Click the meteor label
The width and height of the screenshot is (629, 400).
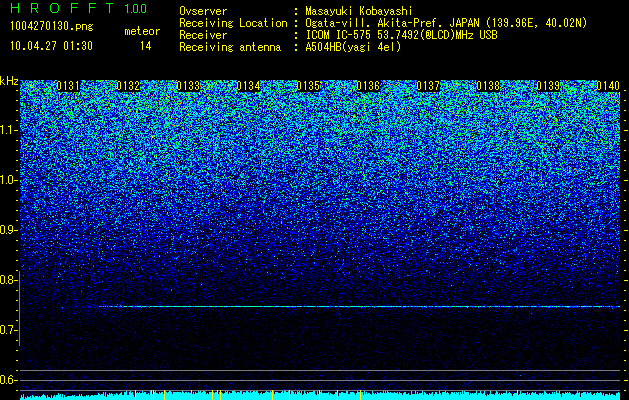[142, 31]
